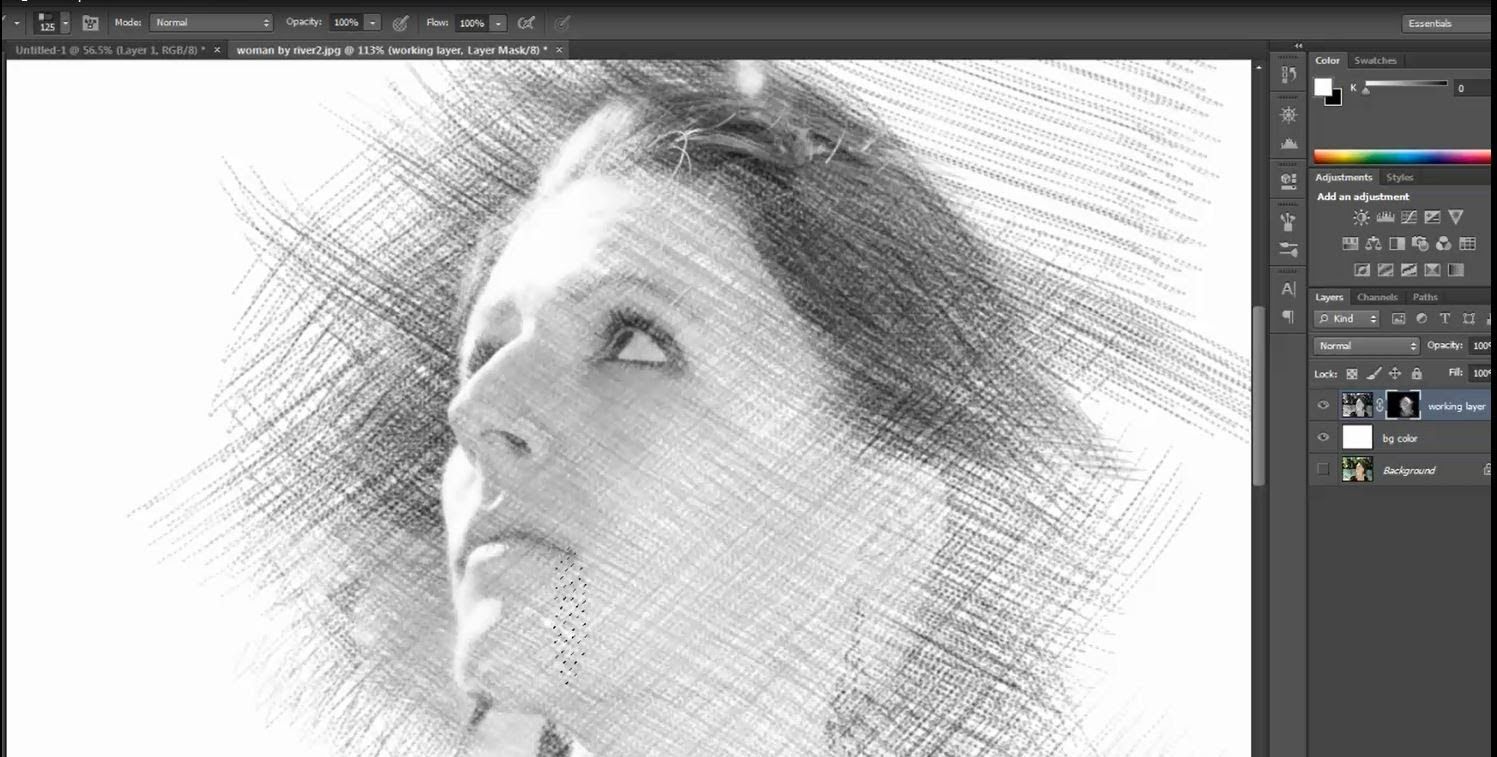This screenshot has width=1497, height=757.
Task: Add a Vibrance adjustment layer
Action: tap(1455, 216)
